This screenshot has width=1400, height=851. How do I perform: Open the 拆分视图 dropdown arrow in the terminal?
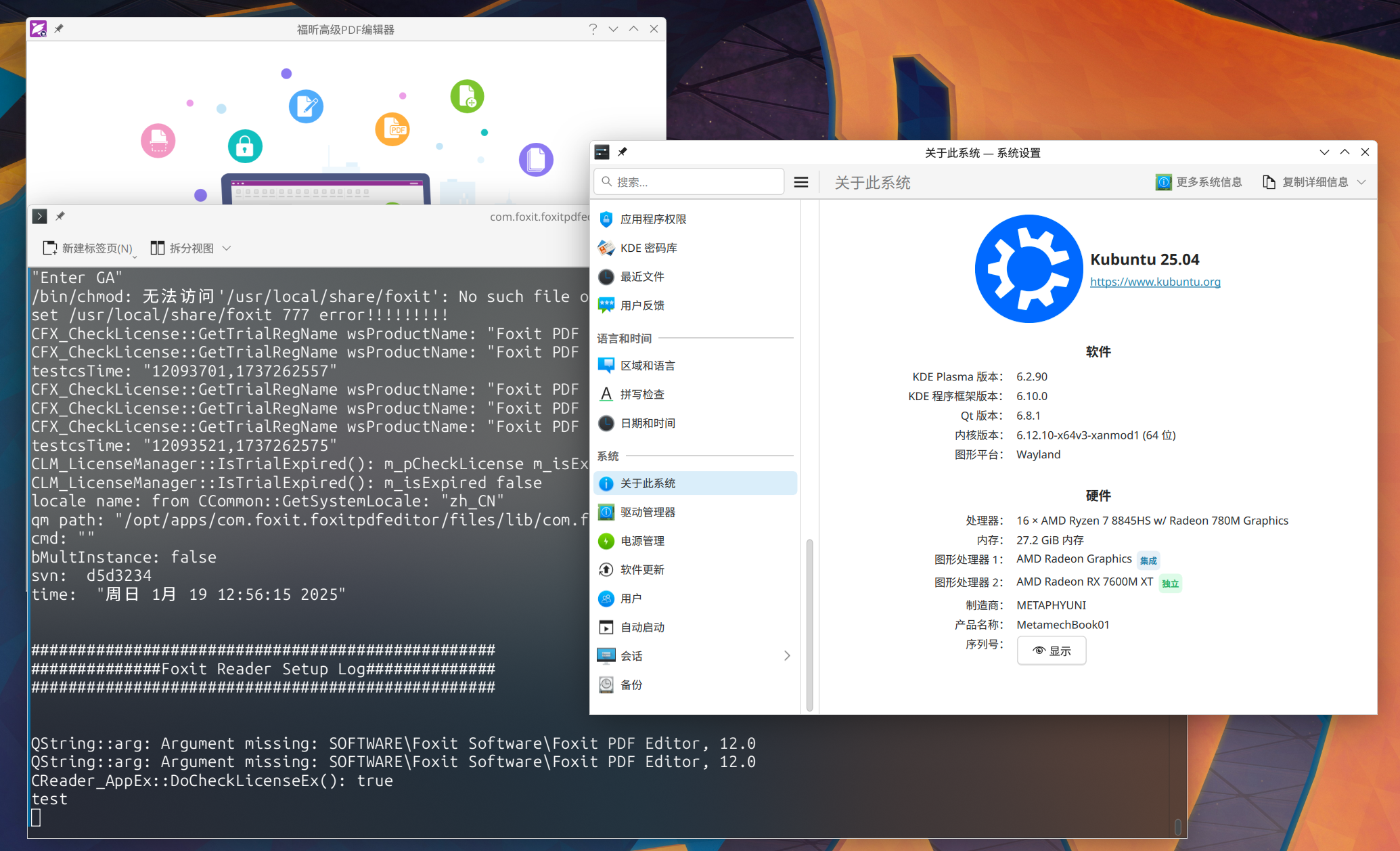pos(227,248)
